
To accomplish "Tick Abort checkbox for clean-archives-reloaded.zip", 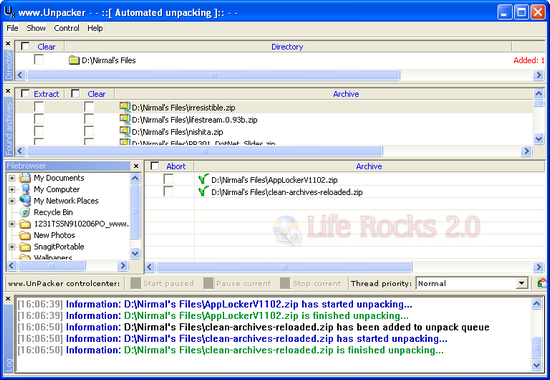I will click(169, 192).
